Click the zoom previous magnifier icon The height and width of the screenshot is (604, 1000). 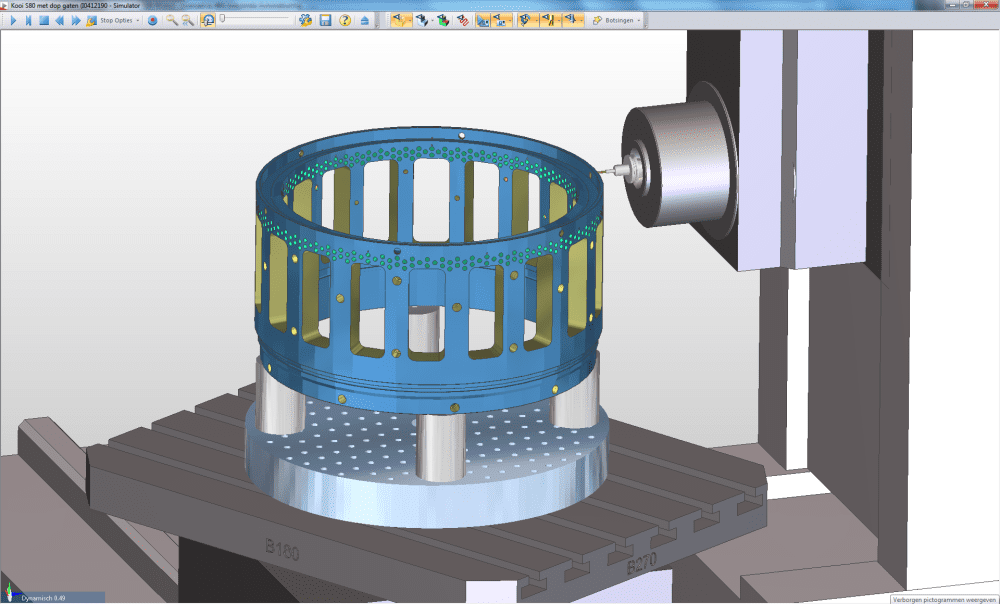188,20
